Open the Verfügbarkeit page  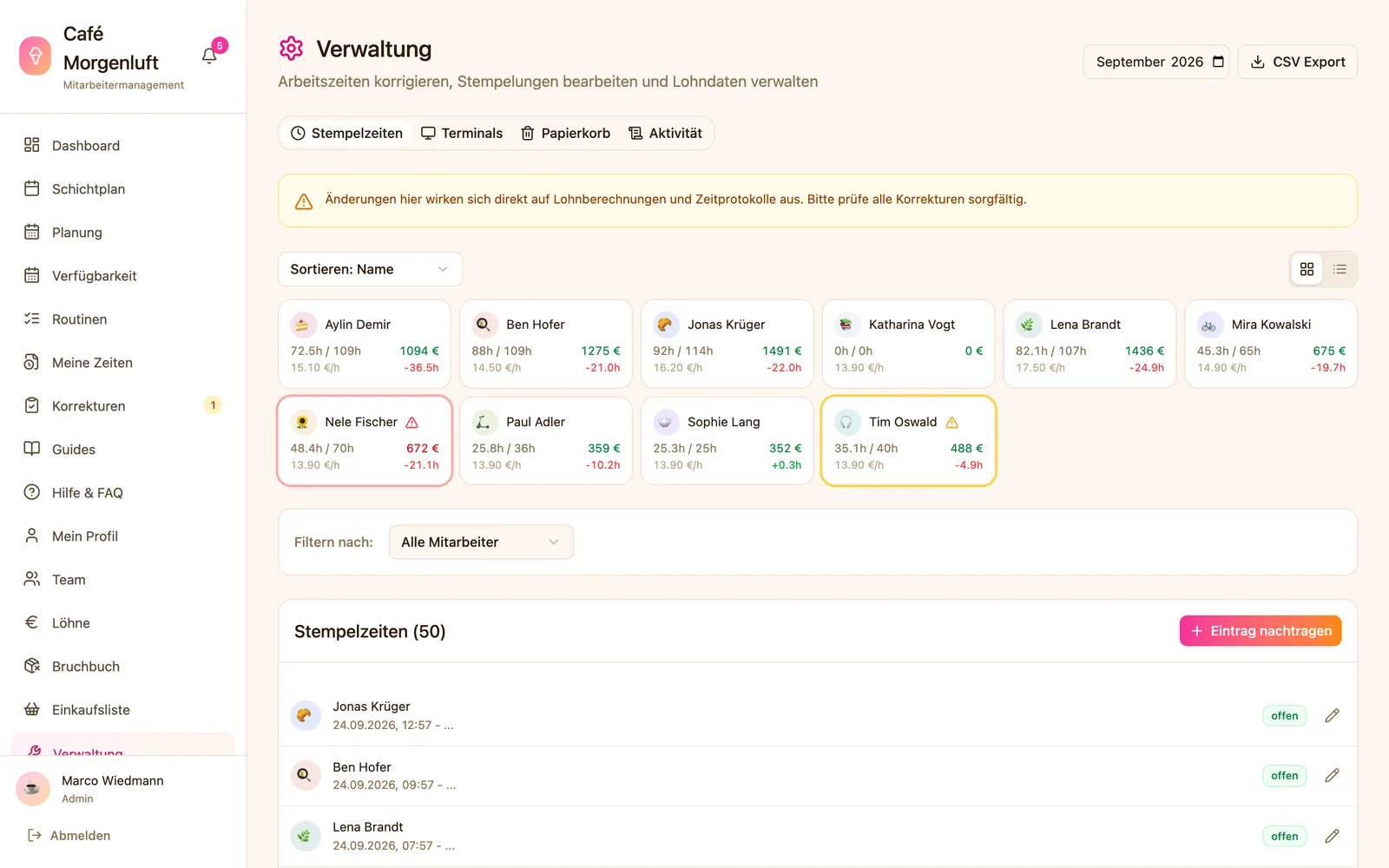tap(122, 275)
